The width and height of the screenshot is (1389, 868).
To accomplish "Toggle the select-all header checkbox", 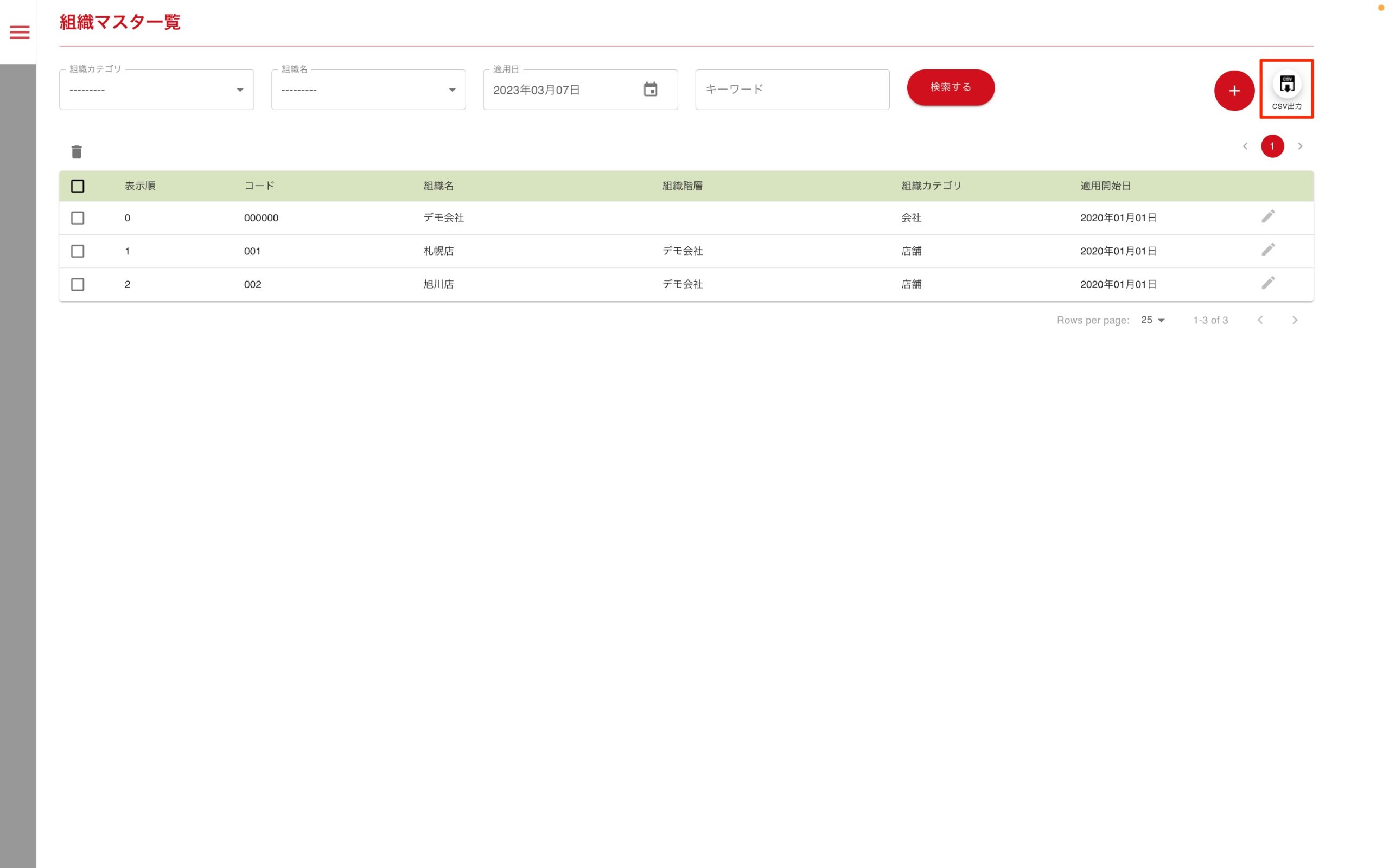I will coord(78,186).
